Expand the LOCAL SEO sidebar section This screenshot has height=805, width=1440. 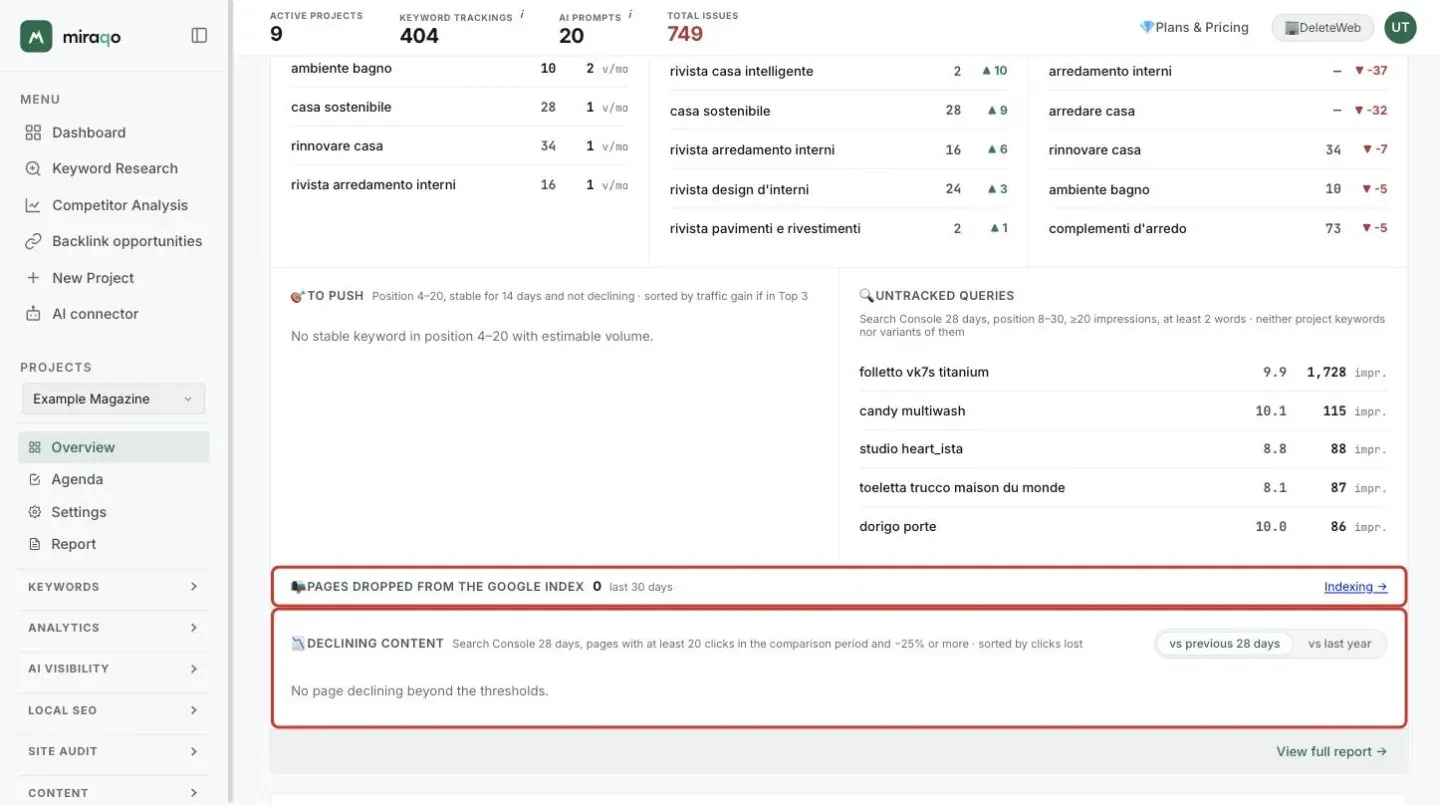point(113,711)
